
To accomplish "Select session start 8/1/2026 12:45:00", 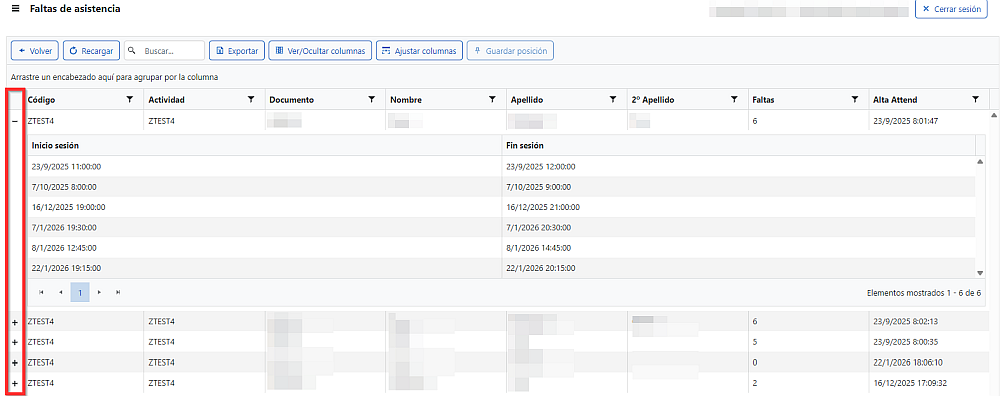I will pos(64,248).
